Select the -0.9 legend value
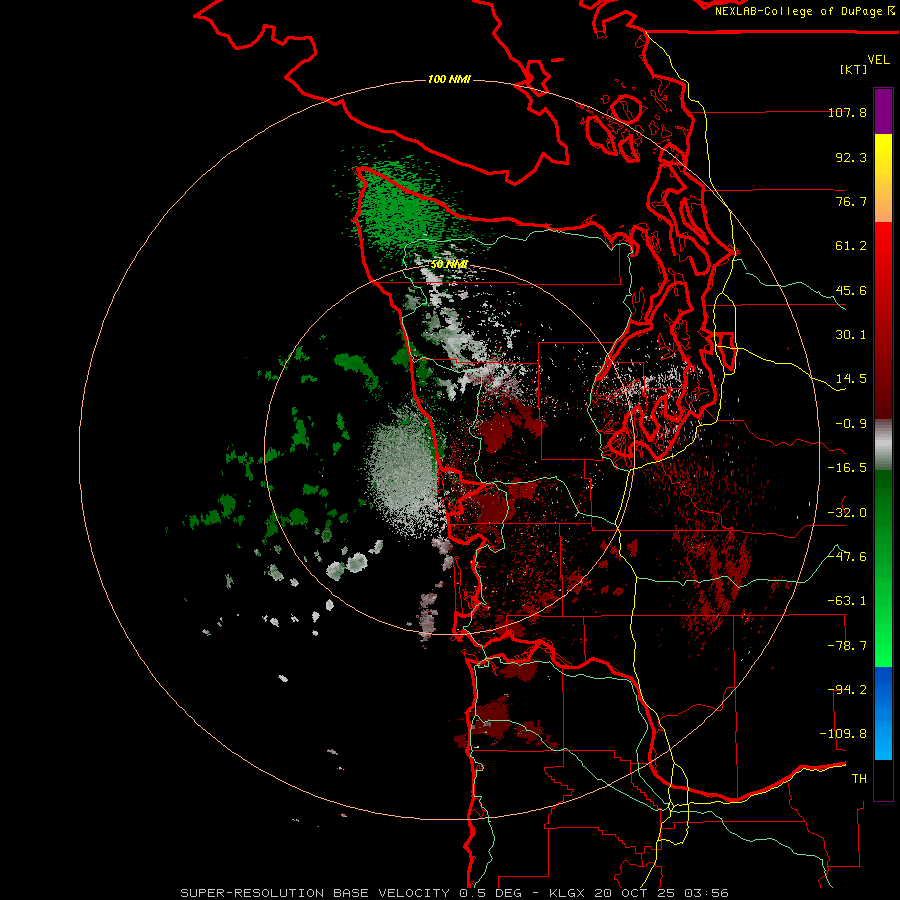The image size is (900, 900). point(851,424)
